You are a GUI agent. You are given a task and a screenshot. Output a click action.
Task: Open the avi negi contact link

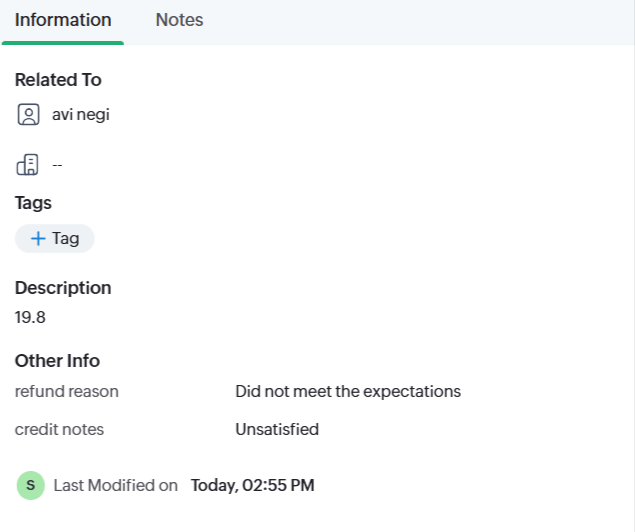click(80, 115)
